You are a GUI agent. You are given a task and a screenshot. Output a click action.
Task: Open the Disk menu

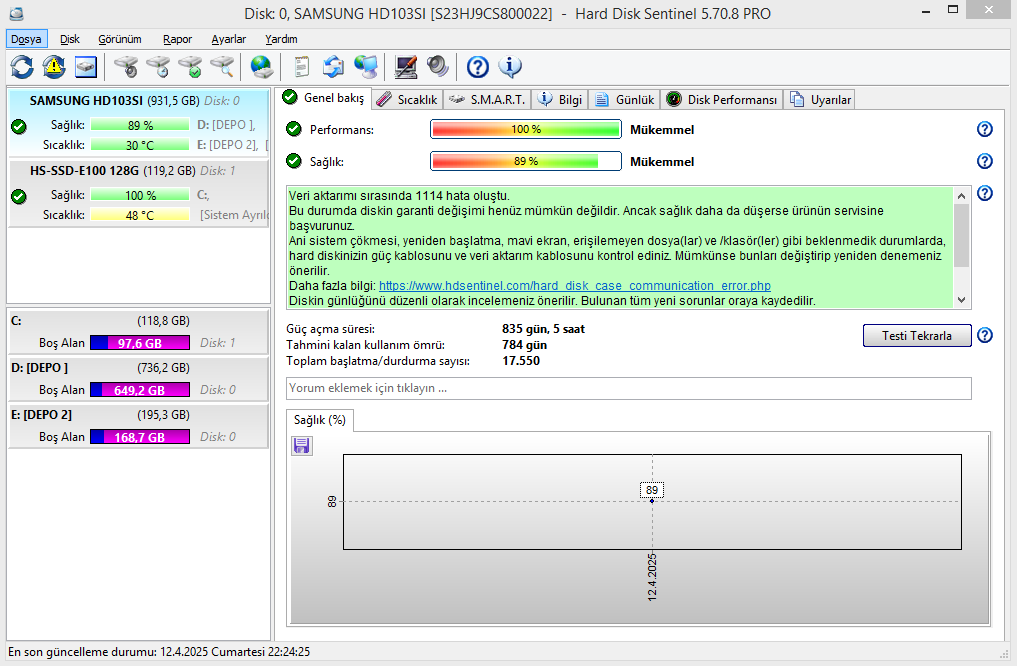click(70, 39)
